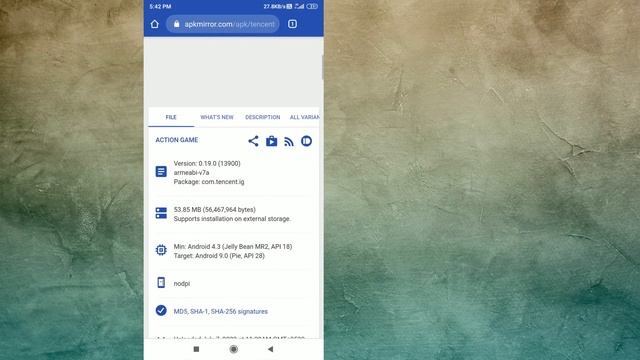Screen dimensions: 640x360
Task: Click 'armeabi-v7a' architecture text
Action: 191,173
